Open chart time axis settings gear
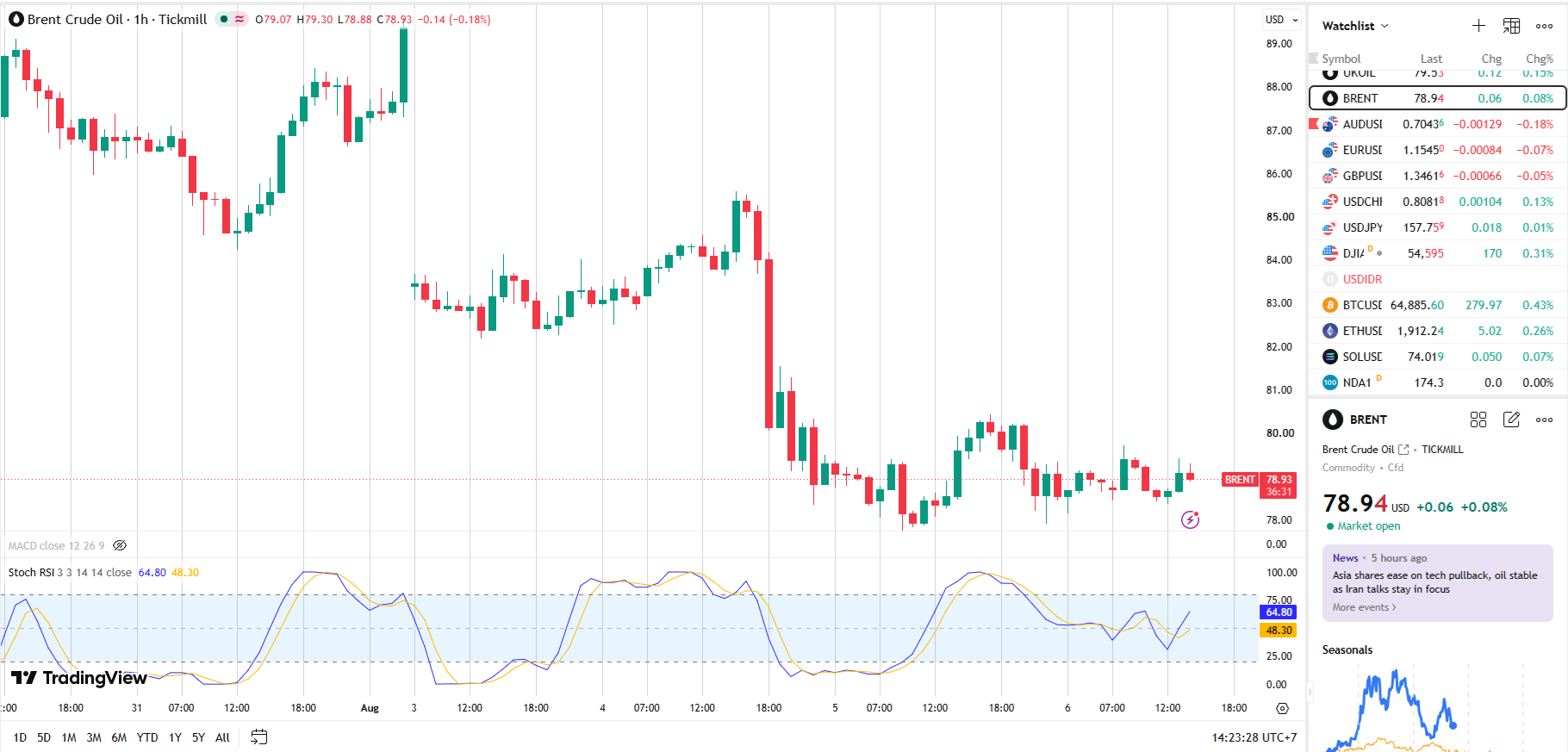 (1282, 708)
